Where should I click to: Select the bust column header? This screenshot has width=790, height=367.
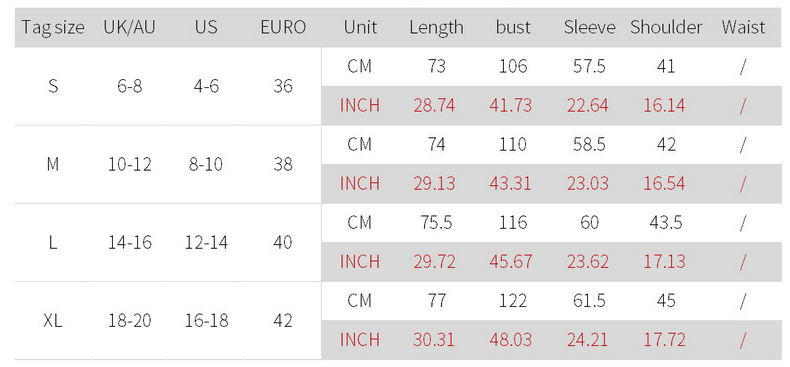(x=513, y=27)
